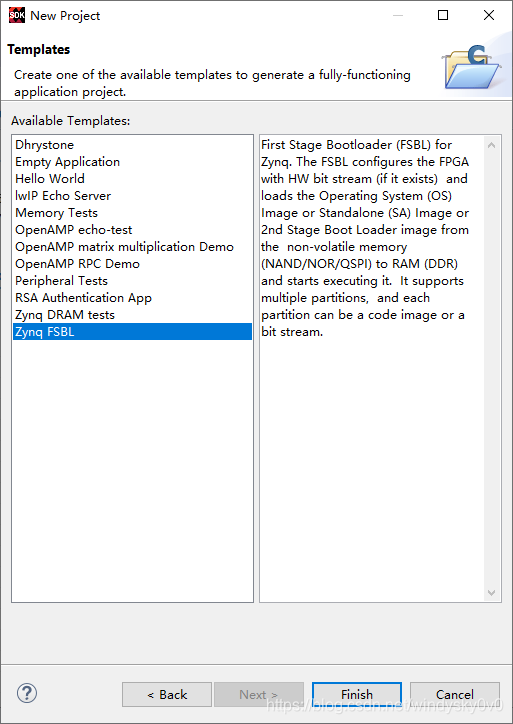The width and height of the screenshot is (513, 724).
Task: Select the Zynq FSBL template
Action: pyautogui.click(x=133, y=332)
